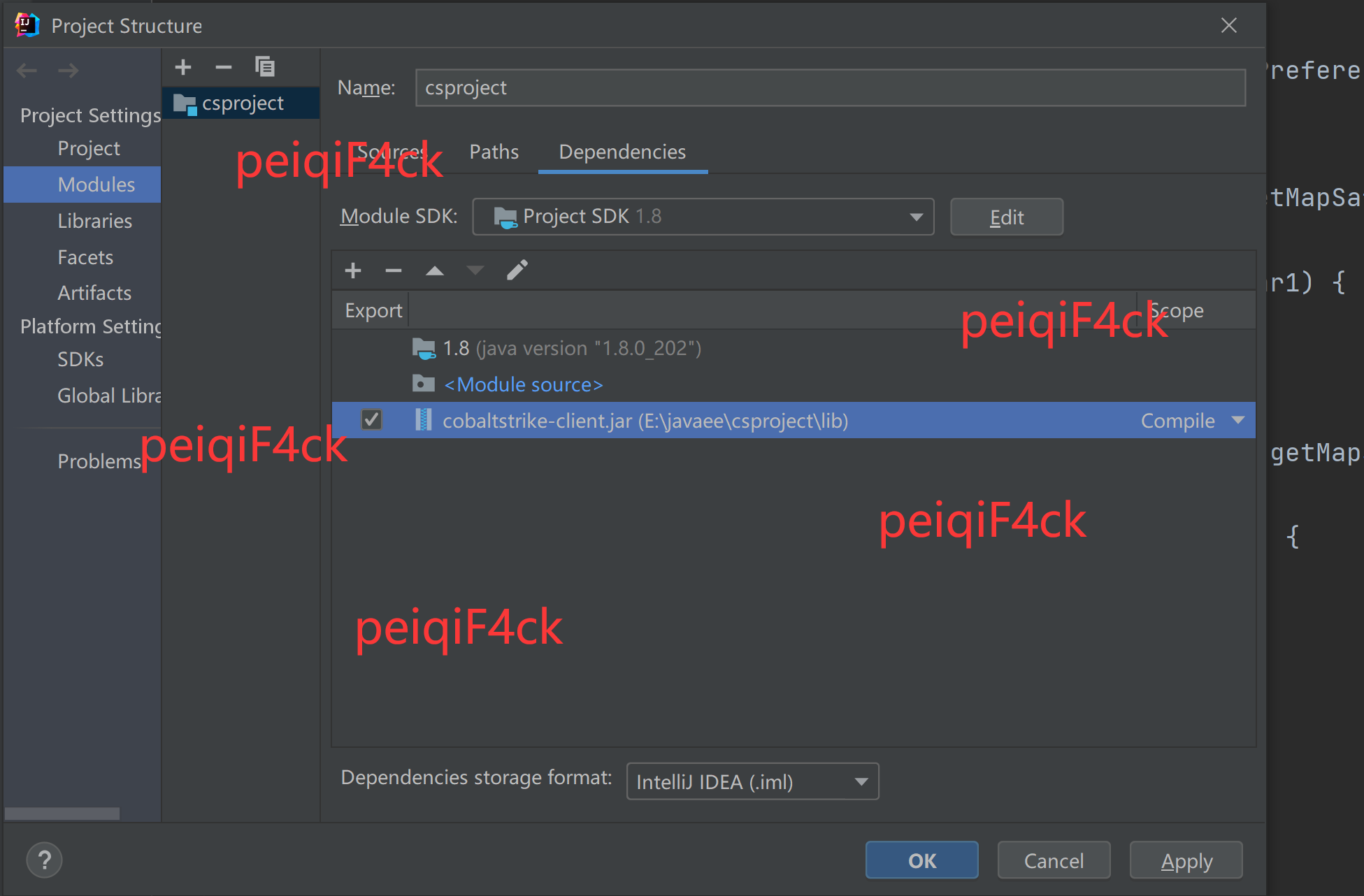Image resolution: width=1364 pixels, height=896 pixels.
Task: Click the IntelliJ IDEA logo icon
Action: pos(27,25)
